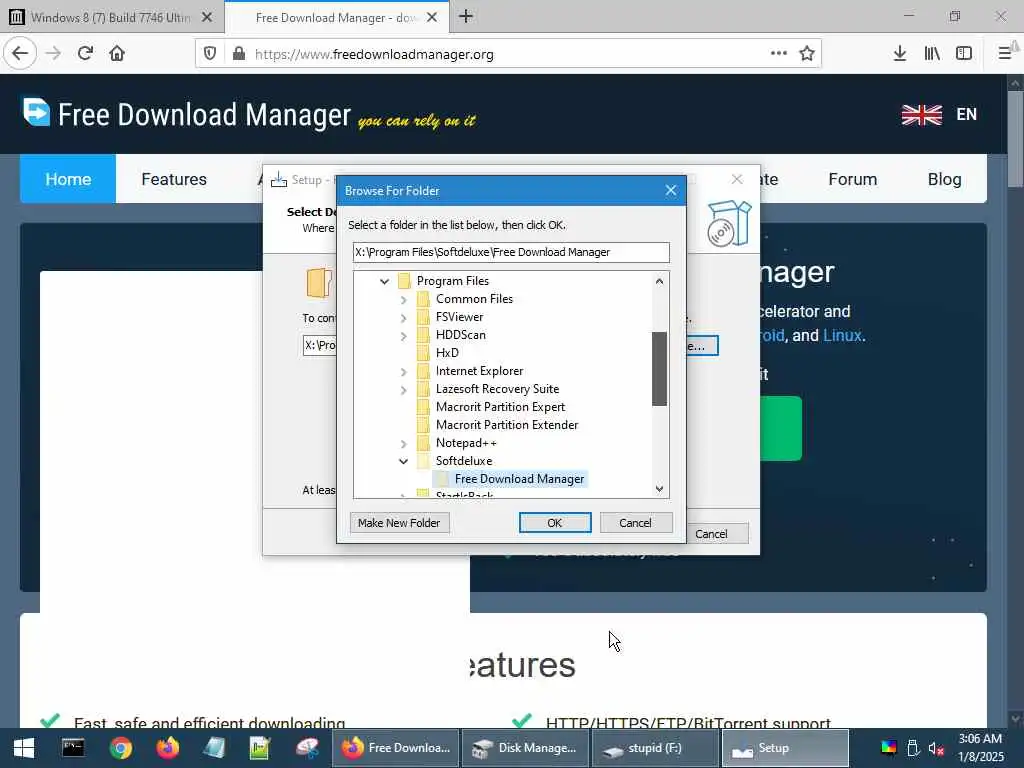Click the colorful display tray icon
This screenshot has height=768, width=1024.
(888, 748)
